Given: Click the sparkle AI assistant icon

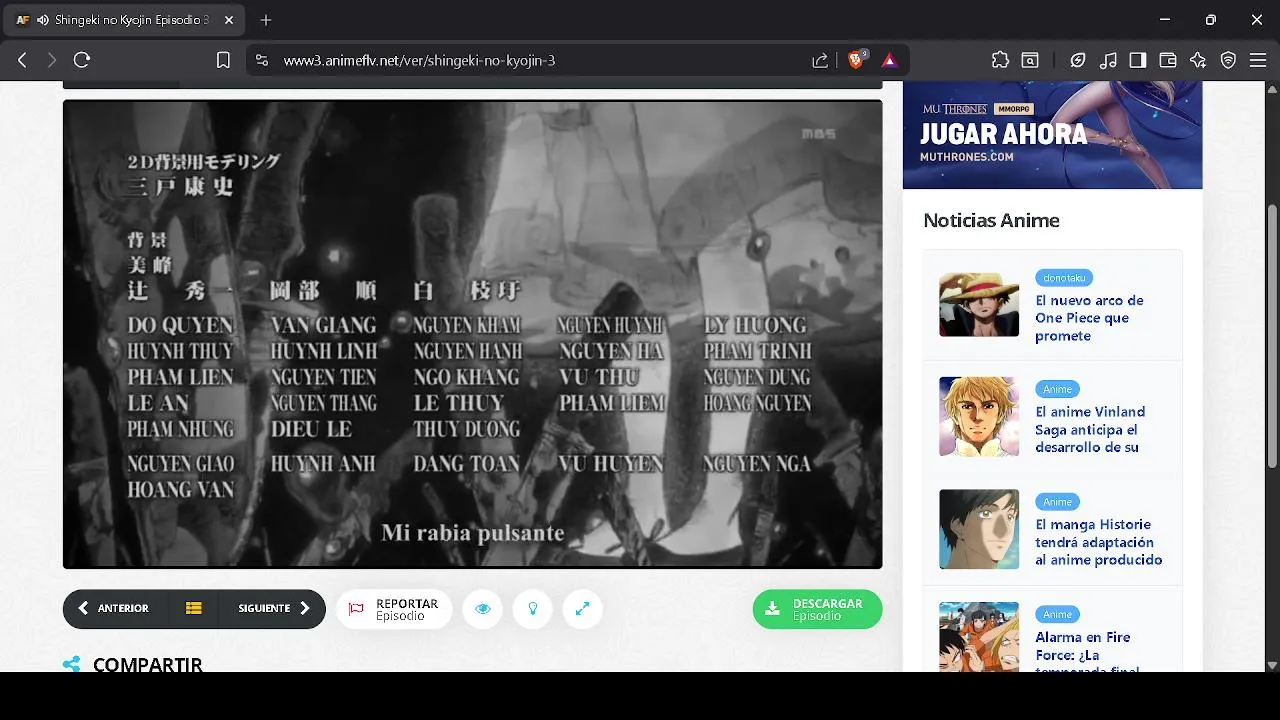Looking at the screenshot, I should 1198,60.
